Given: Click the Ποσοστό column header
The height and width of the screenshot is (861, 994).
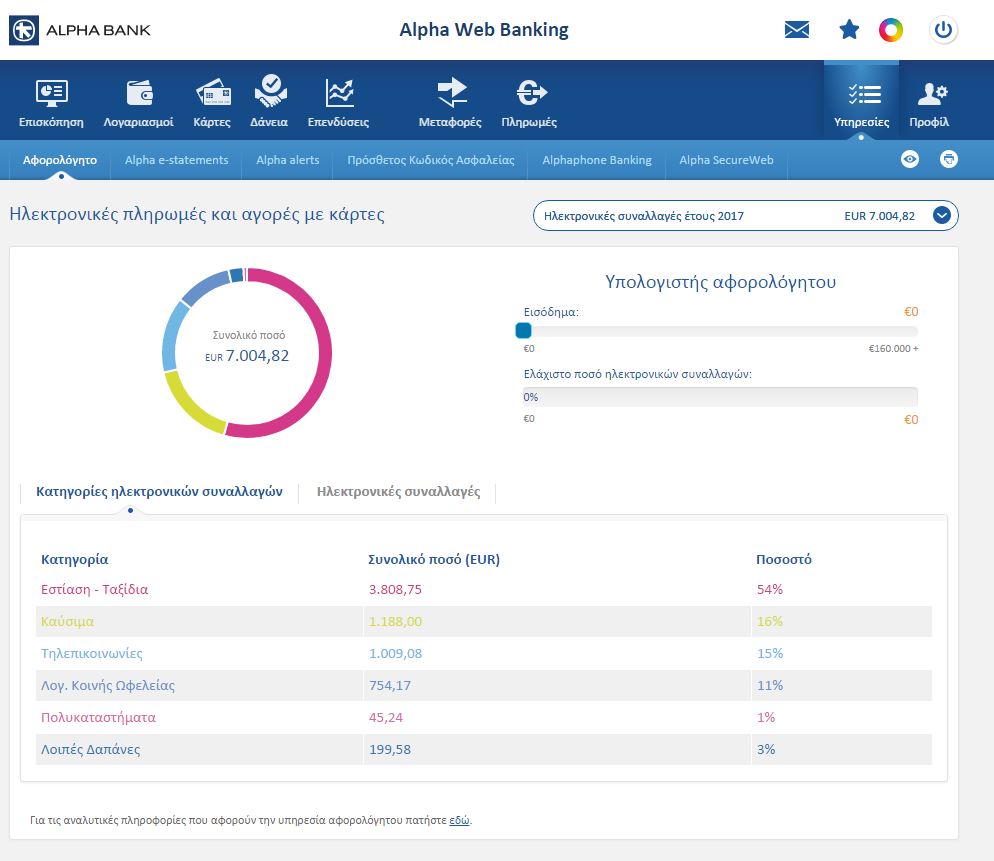Looking at the screenshot, I should [x=784, y=559].
